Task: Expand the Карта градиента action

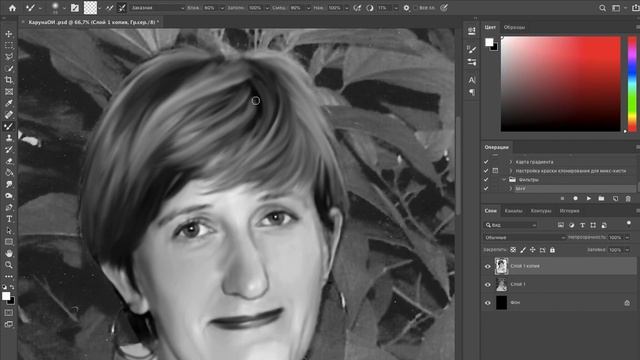Action: pos(510,162)
